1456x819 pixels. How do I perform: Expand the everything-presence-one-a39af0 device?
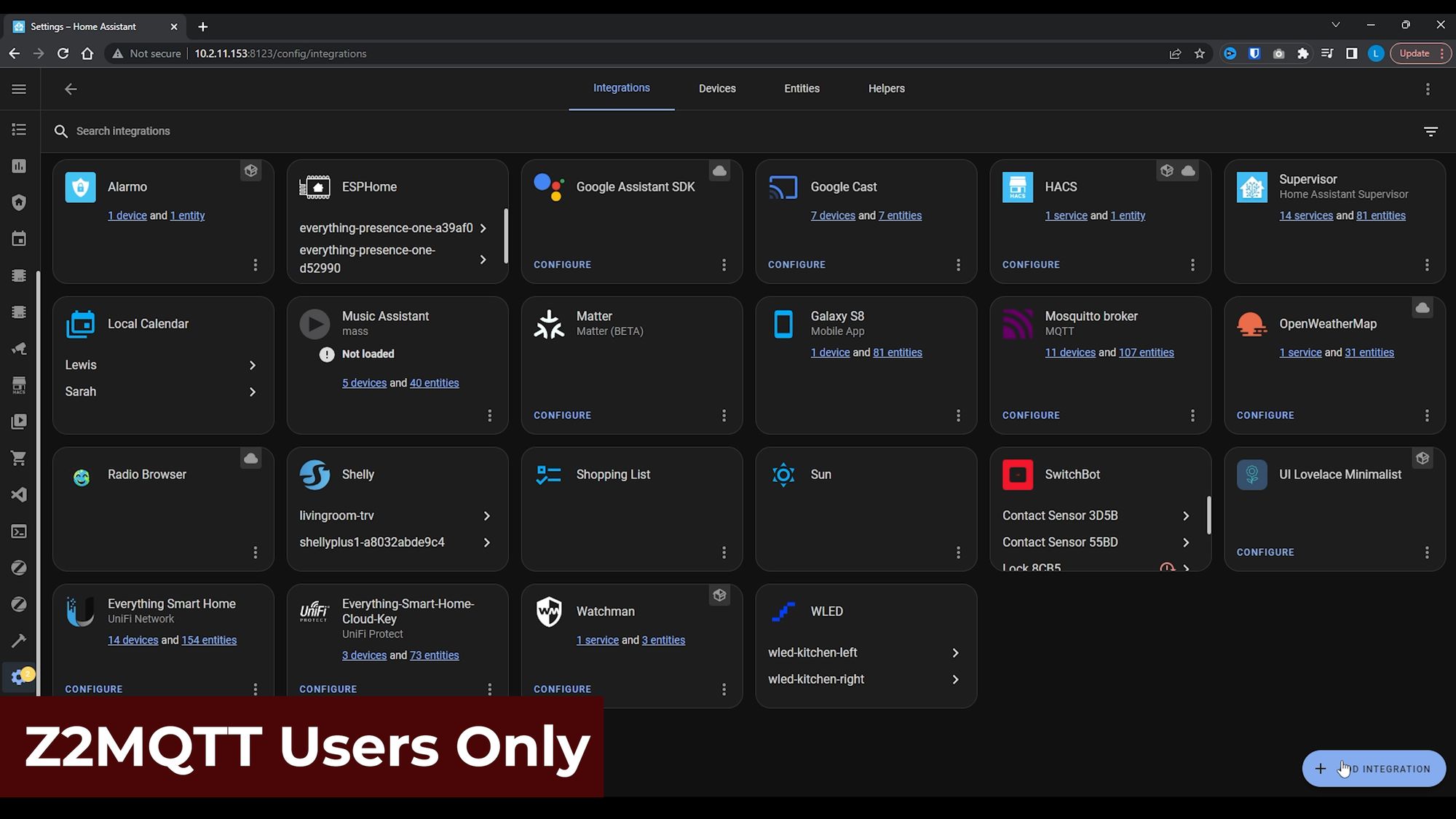click(x=484, y=228)
